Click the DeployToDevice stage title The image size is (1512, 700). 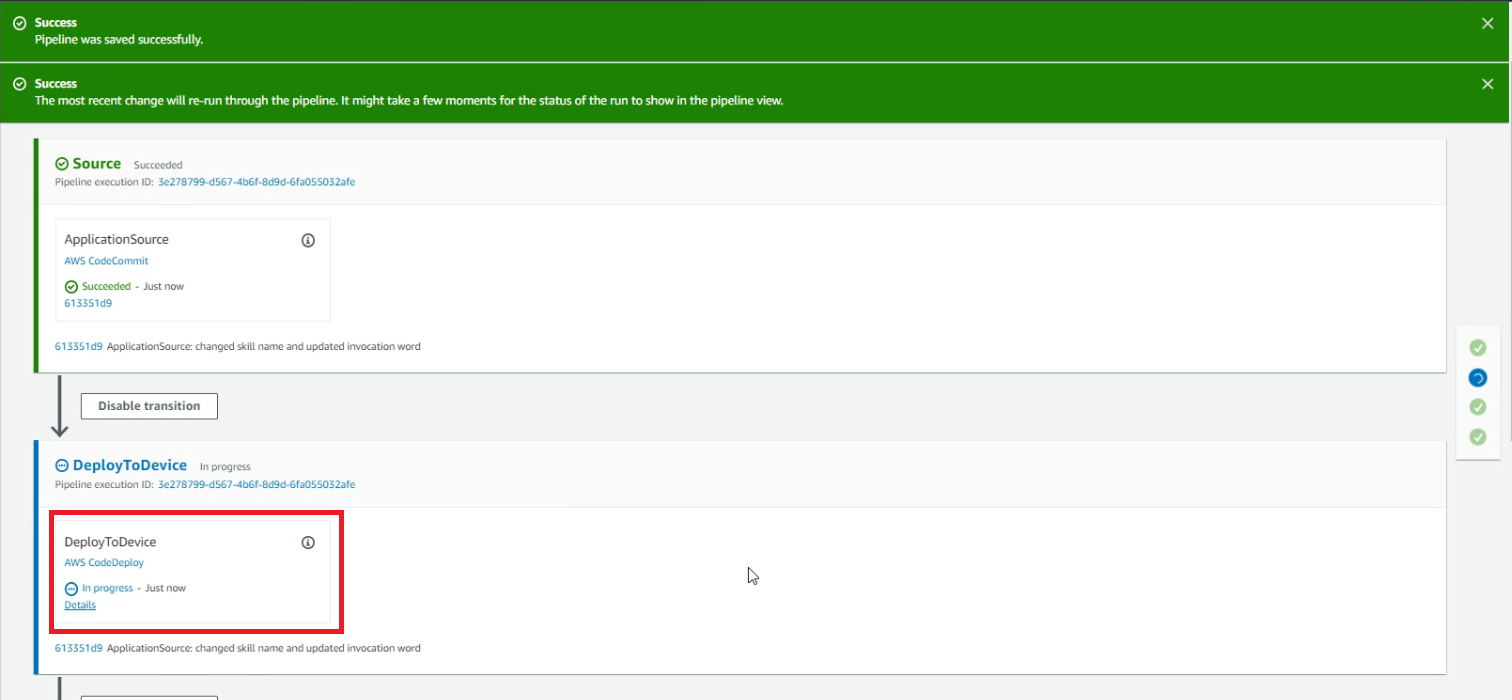[x=130, y=465]
